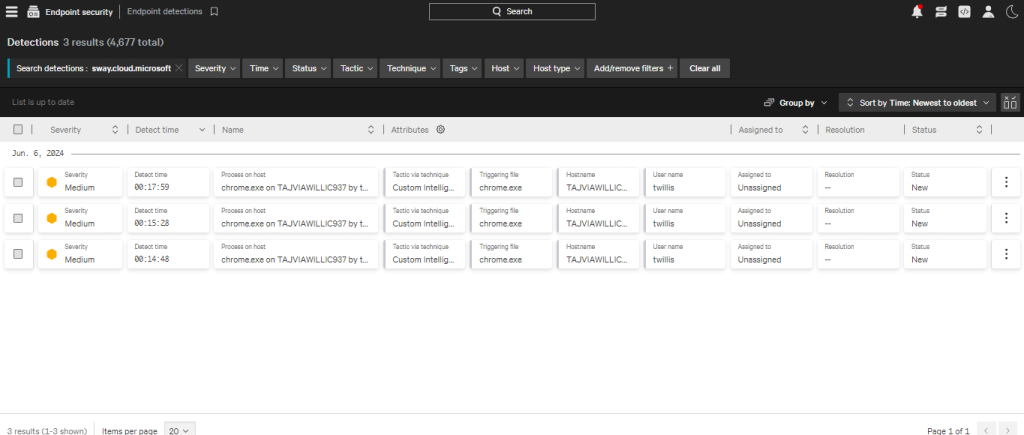Remove the sway.cloud.microsoft search filter
1024x435 pixels.
click(x=179, y=68)
